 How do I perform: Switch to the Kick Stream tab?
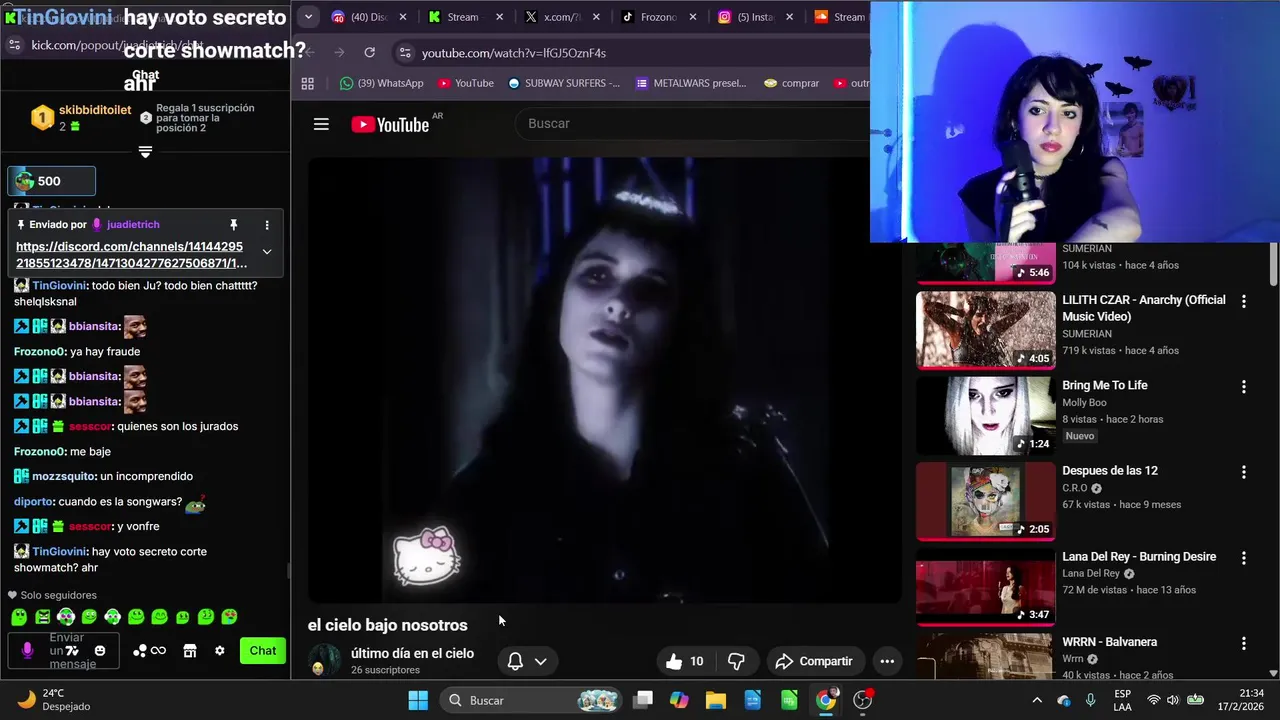click(x=463, y=17)
